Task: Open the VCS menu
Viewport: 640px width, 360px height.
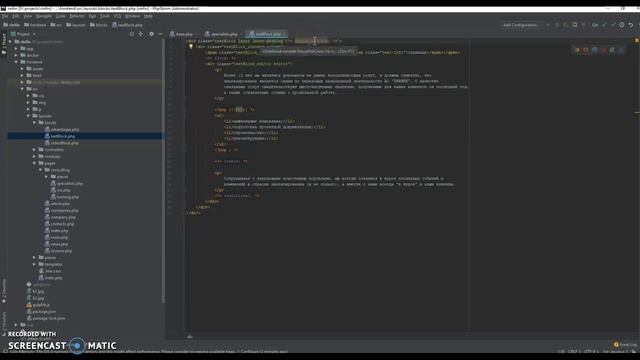Action: click(118, 16)
